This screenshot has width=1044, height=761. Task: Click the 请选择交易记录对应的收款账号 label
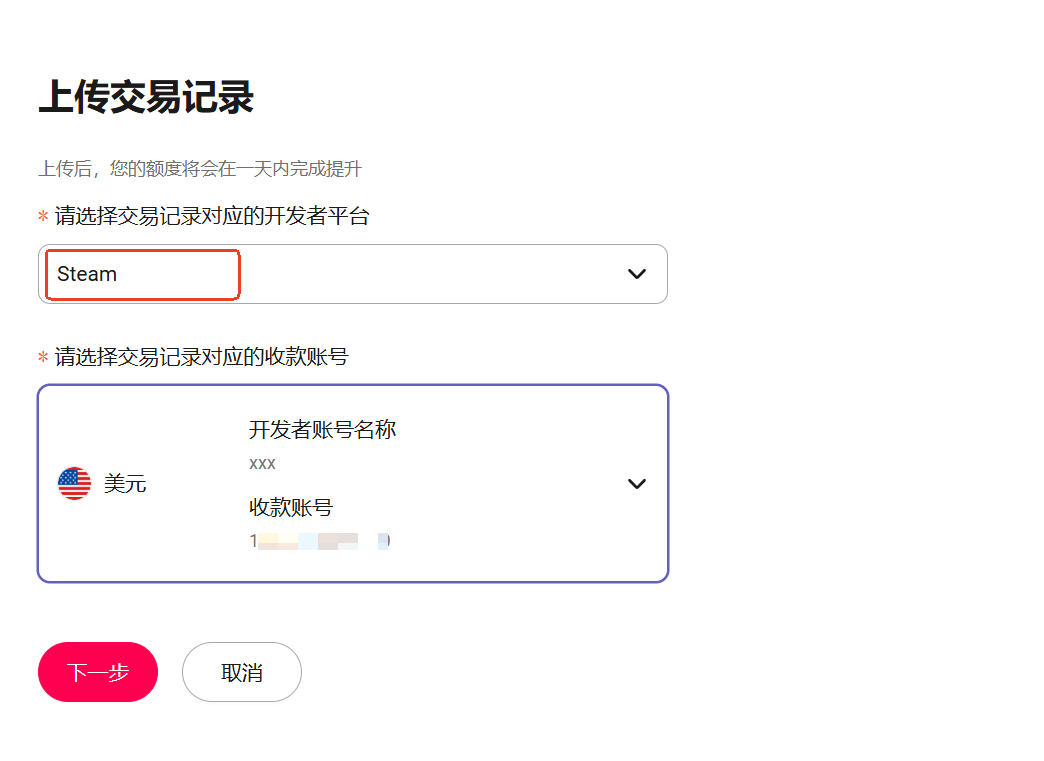coord(201,356)
